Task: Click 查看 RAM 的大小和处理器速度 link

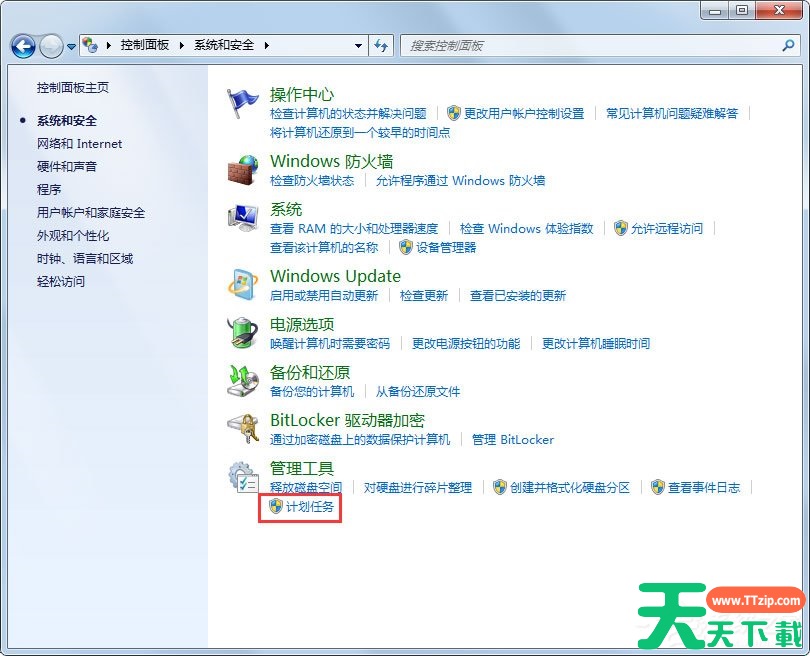Action: pyautogui.click(x=354, y=228)
